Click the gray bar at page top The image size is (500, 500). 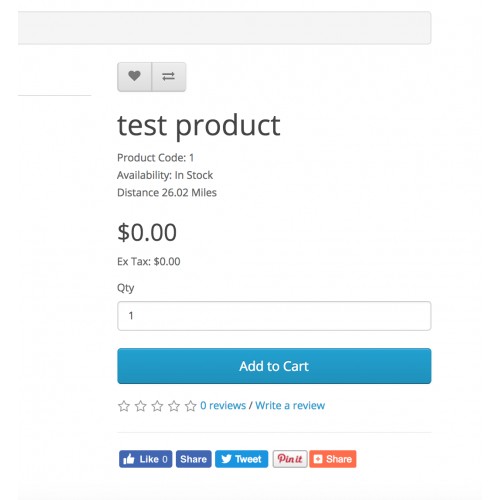pyautogui.click(x=224, y=28)
